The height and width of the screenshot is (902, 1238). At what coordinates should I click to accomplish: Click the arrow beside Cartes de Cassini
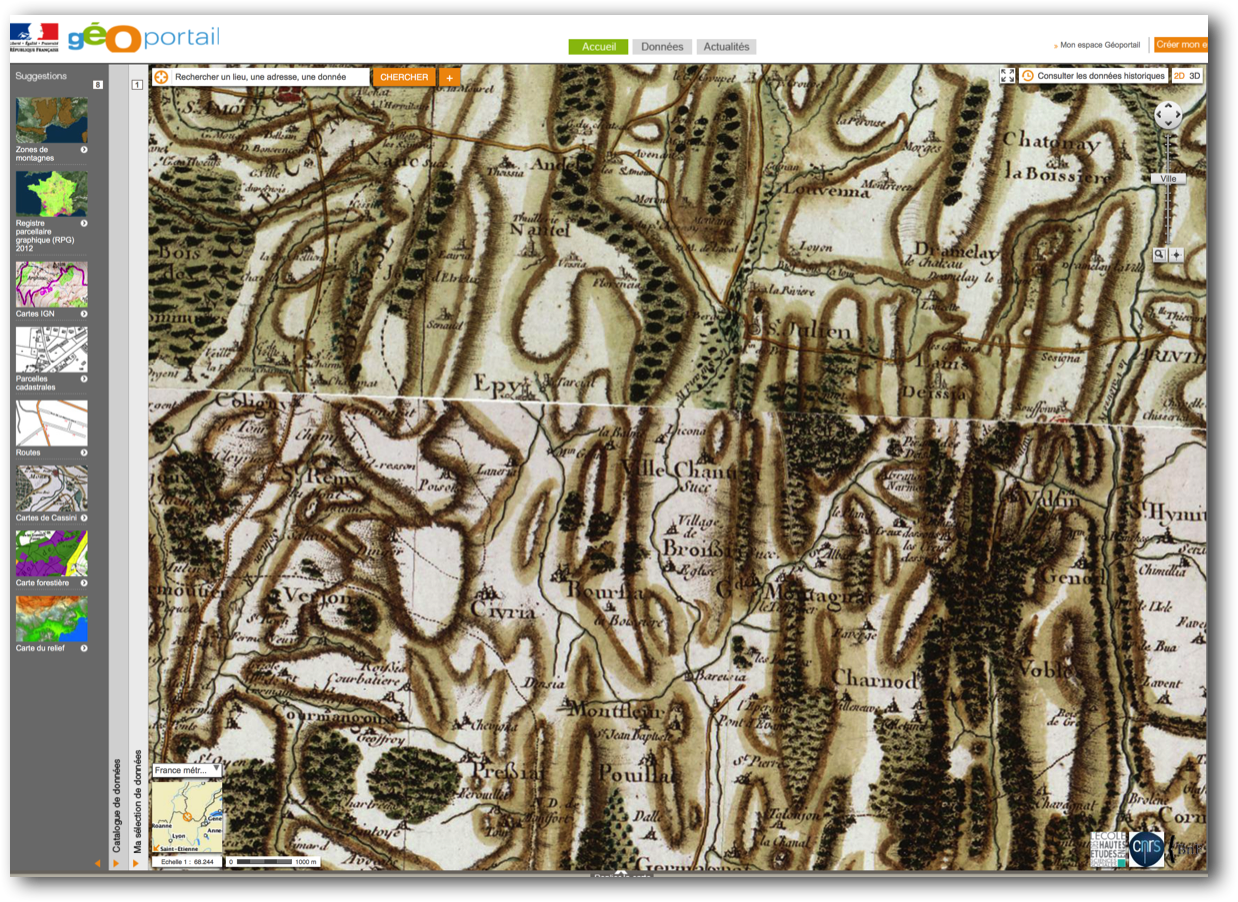(83, 518)
